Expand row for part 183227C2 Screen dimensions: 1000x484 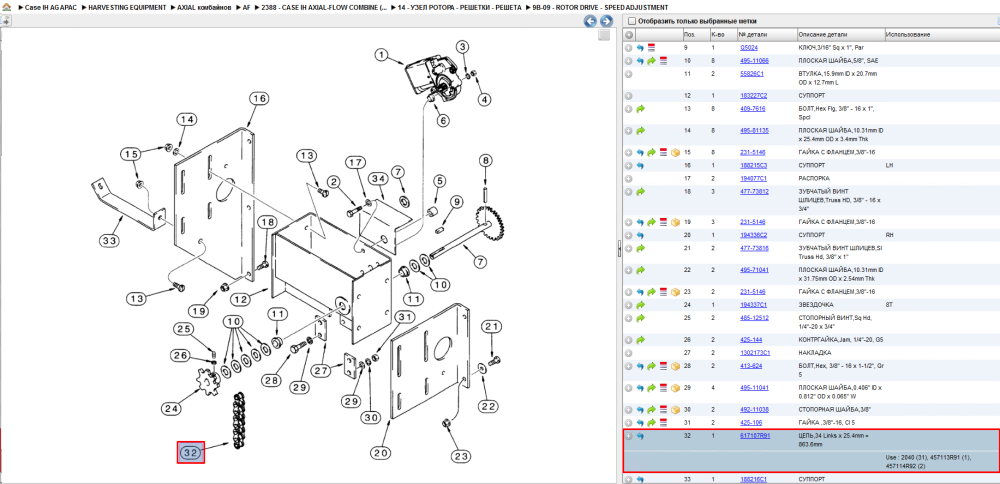click(x=629, y=96)
